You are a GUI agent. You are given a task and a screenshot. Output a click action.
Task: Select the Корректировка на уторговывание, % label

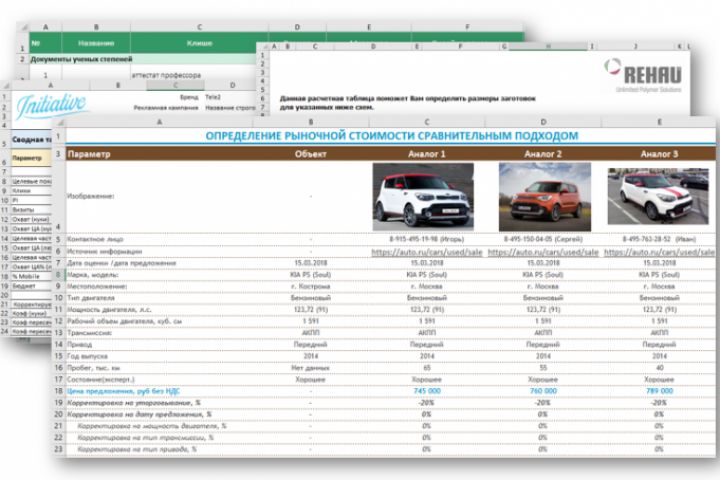coord(134,403)
